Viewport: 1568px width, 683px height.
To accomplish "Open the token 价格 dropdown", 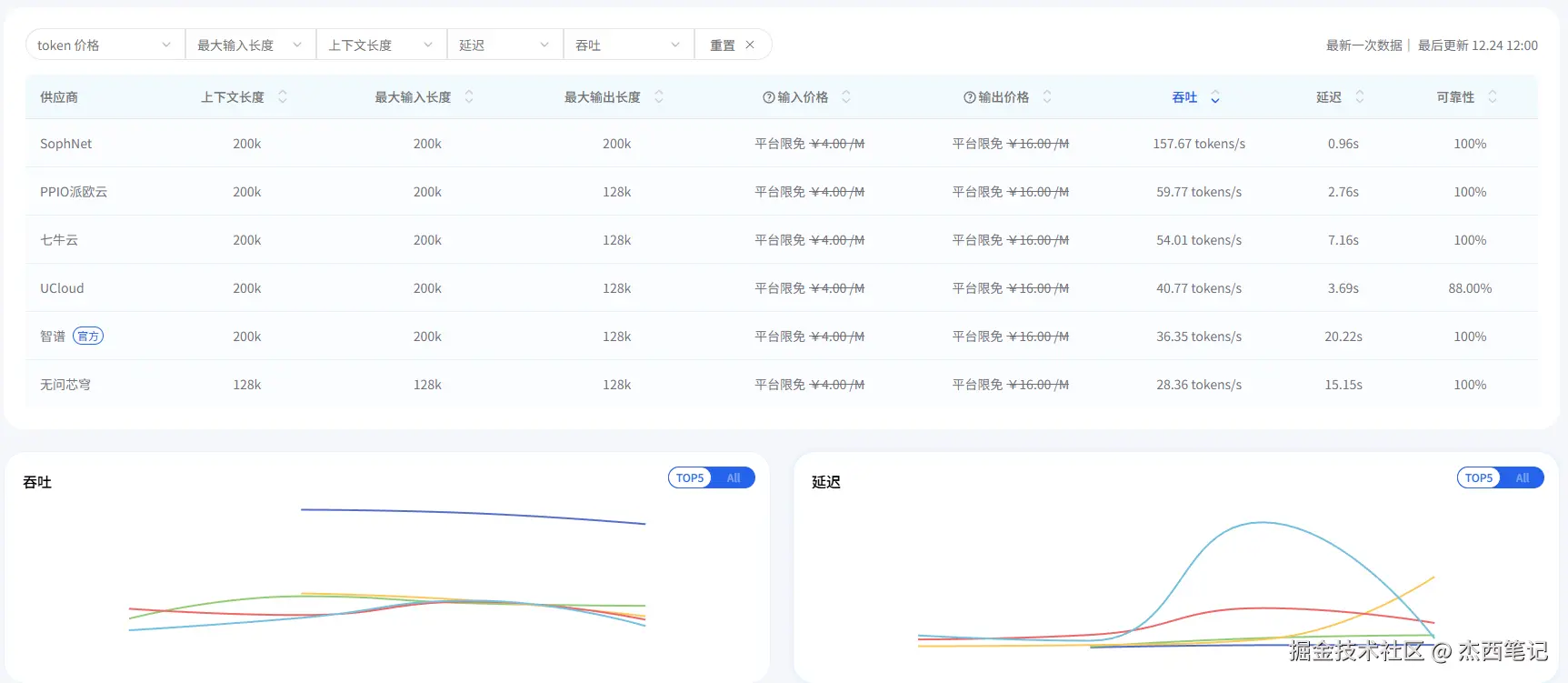I will [x=105, y=45].
